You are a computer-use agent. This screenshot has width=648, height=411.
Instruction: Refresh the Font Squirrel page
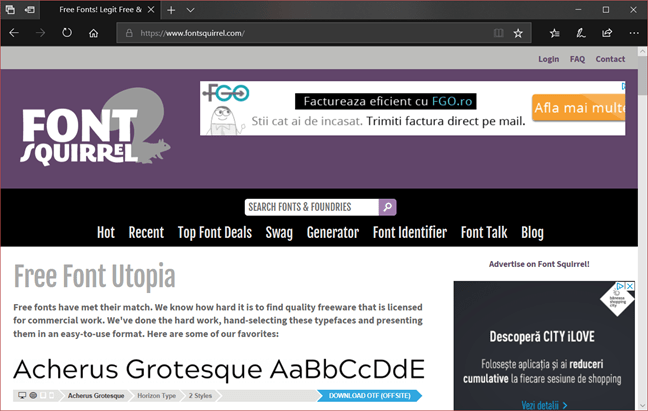click(67, 32)
